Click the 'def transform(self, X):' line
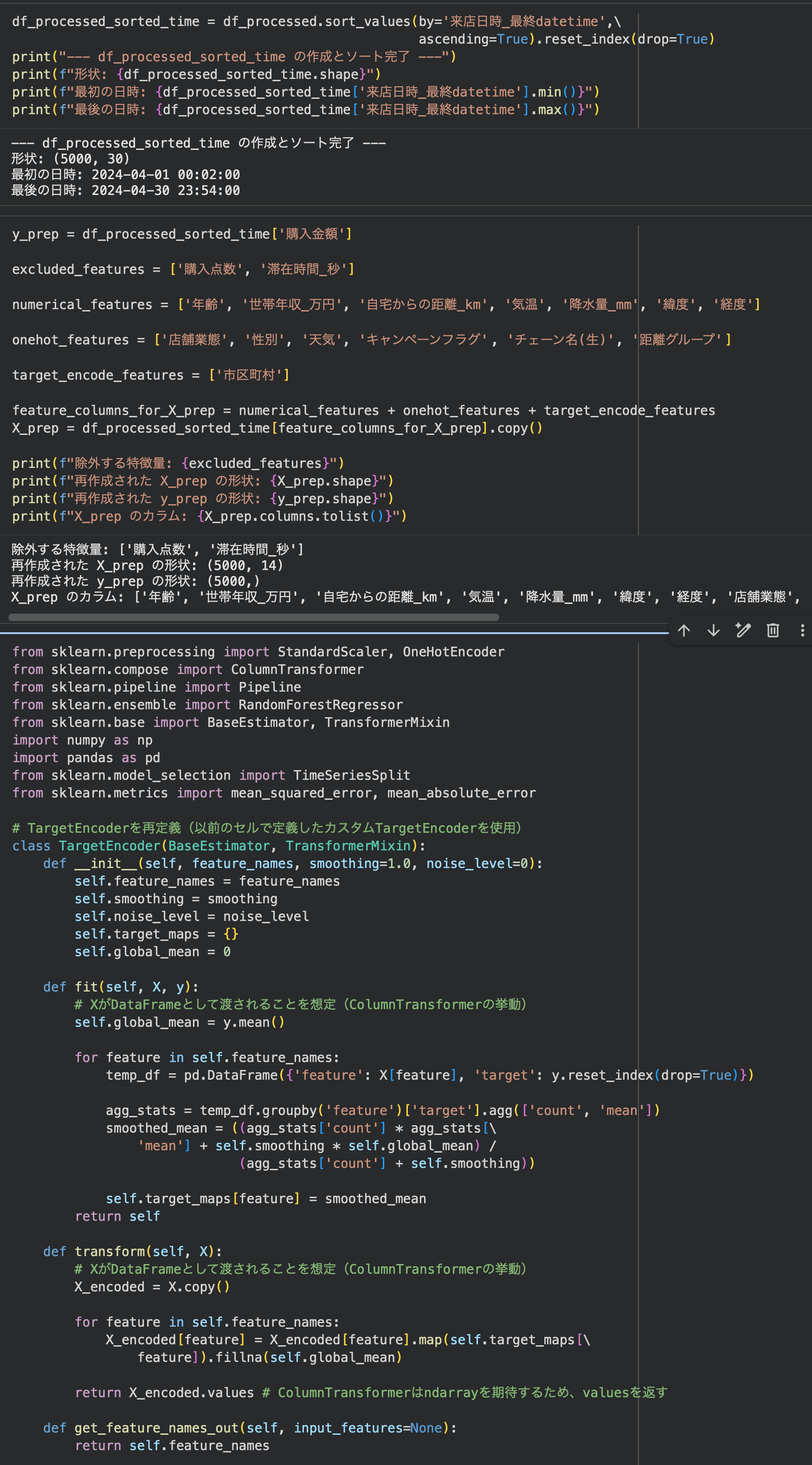The image size is (812, 1465). [133, 1251]
